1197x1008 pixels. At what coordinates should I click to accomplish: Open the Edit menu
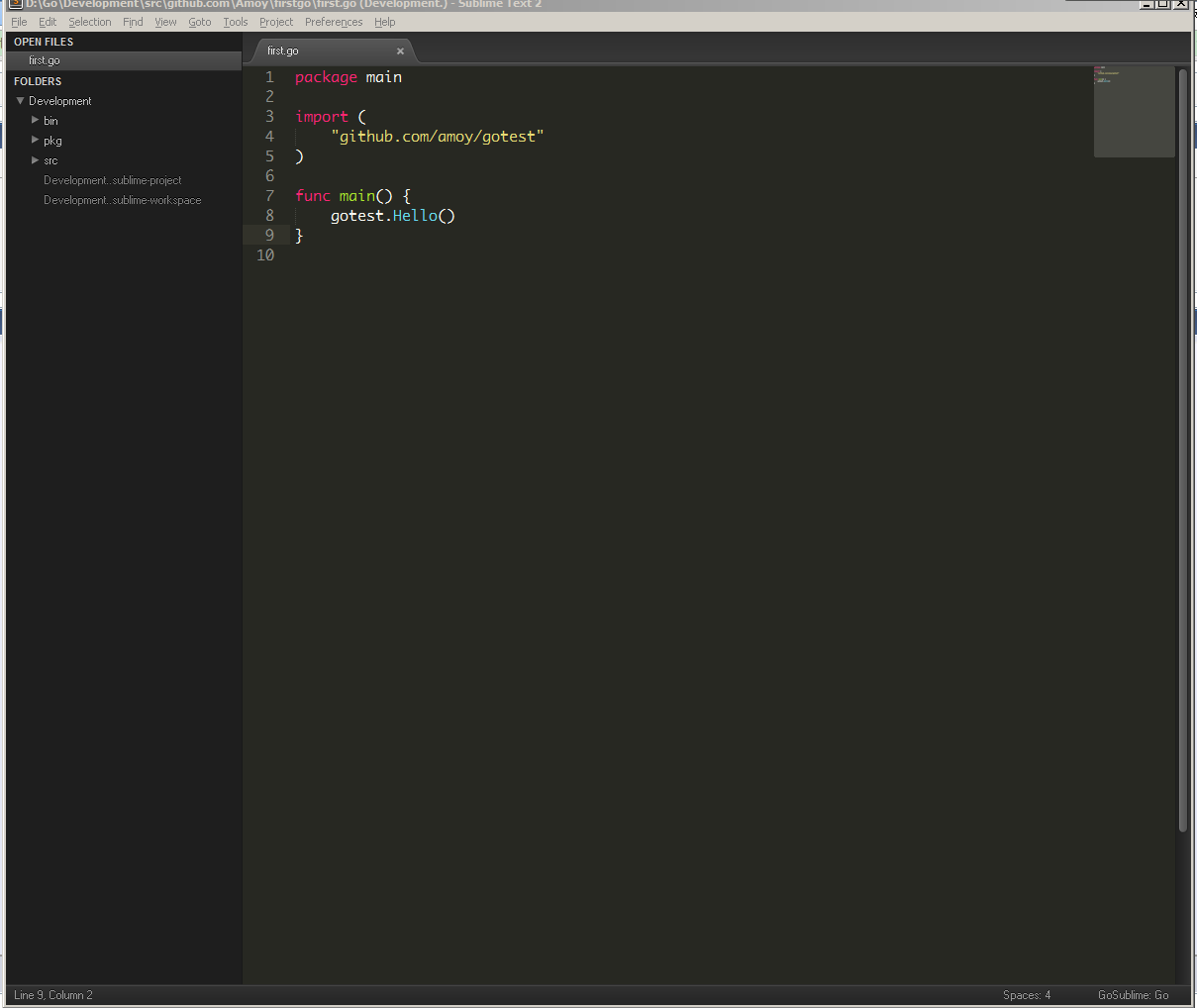pos(48,22)
